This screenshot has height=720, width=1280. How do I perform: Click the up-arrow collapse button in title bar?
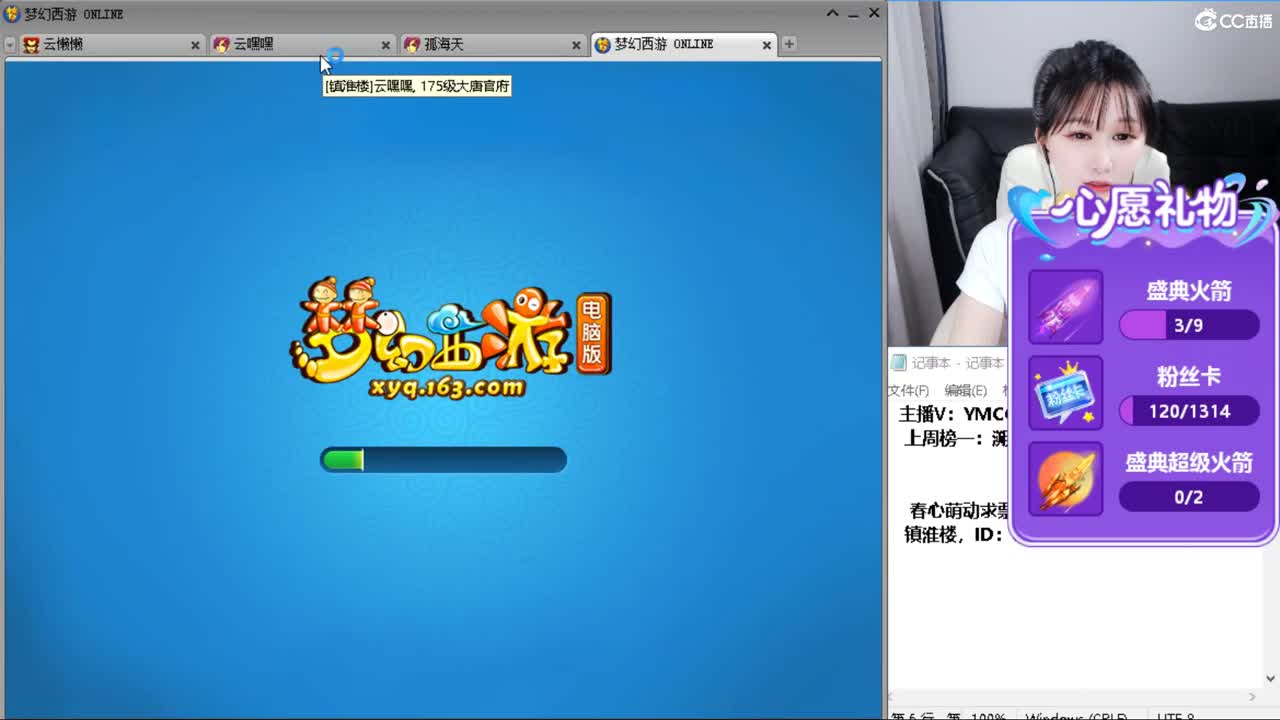(x=832, y=13)
